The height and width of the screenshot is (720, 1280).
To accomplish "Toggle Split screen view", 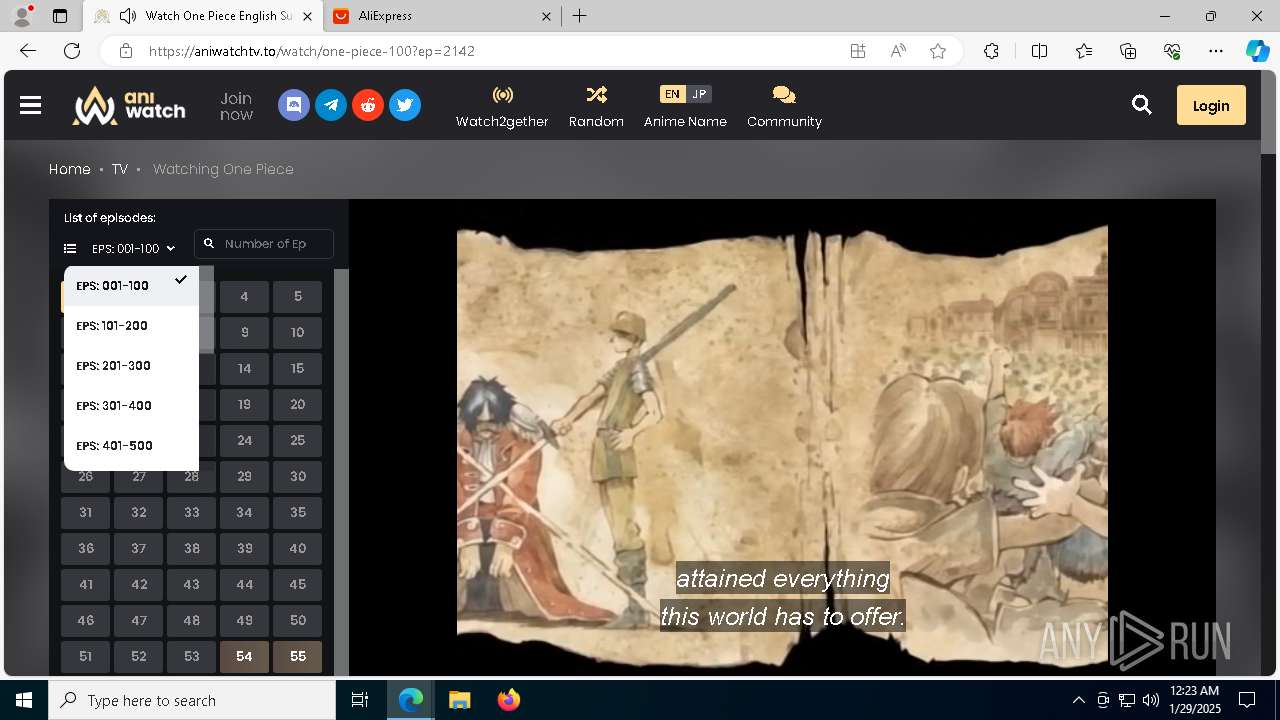I will coord(1039,51).
